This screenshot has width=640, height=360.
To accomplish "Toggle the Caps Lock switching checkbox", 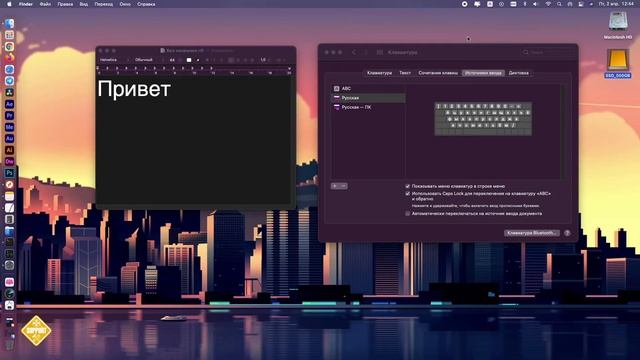I will pos(407,193).
